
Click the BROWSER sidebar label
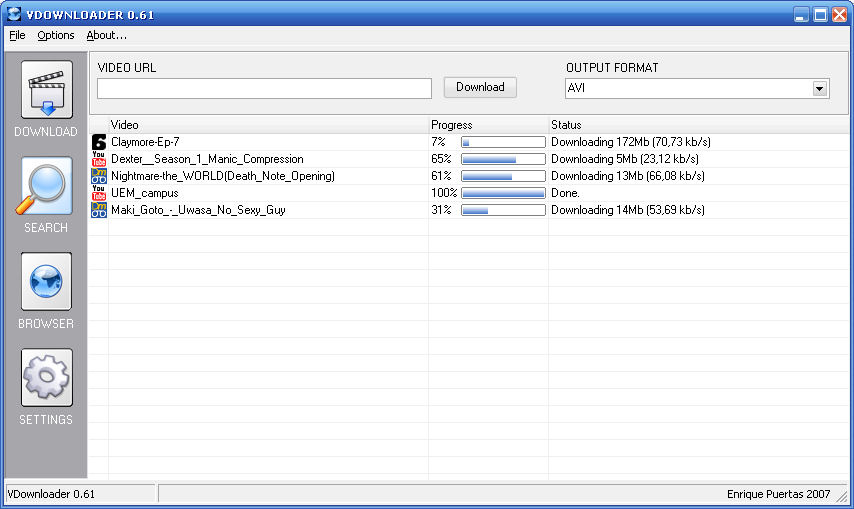click(46, 323)
